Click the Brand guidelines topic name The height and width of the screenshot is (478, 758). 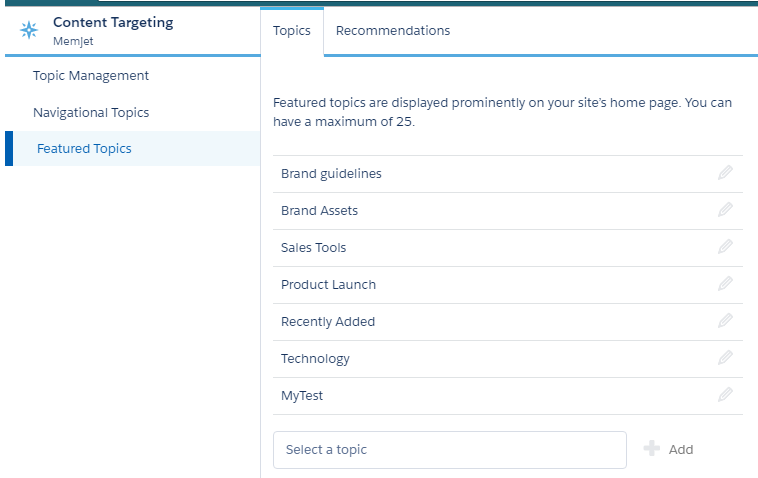click(x=331, y=174)
